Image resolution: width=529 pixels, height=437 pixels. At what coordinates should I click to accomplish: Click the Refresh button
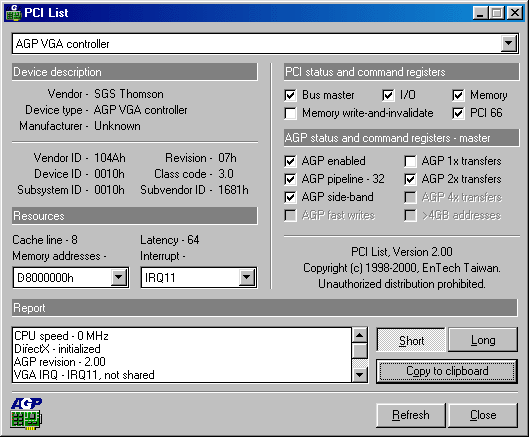tap(411, 415)
